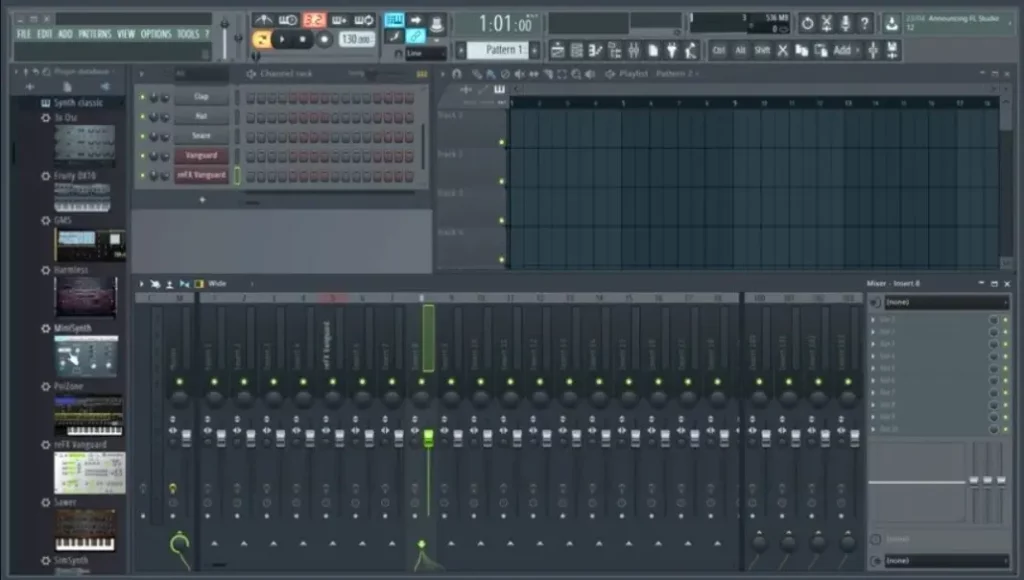Expand the GMS entry in the browser

click(44, 220)
